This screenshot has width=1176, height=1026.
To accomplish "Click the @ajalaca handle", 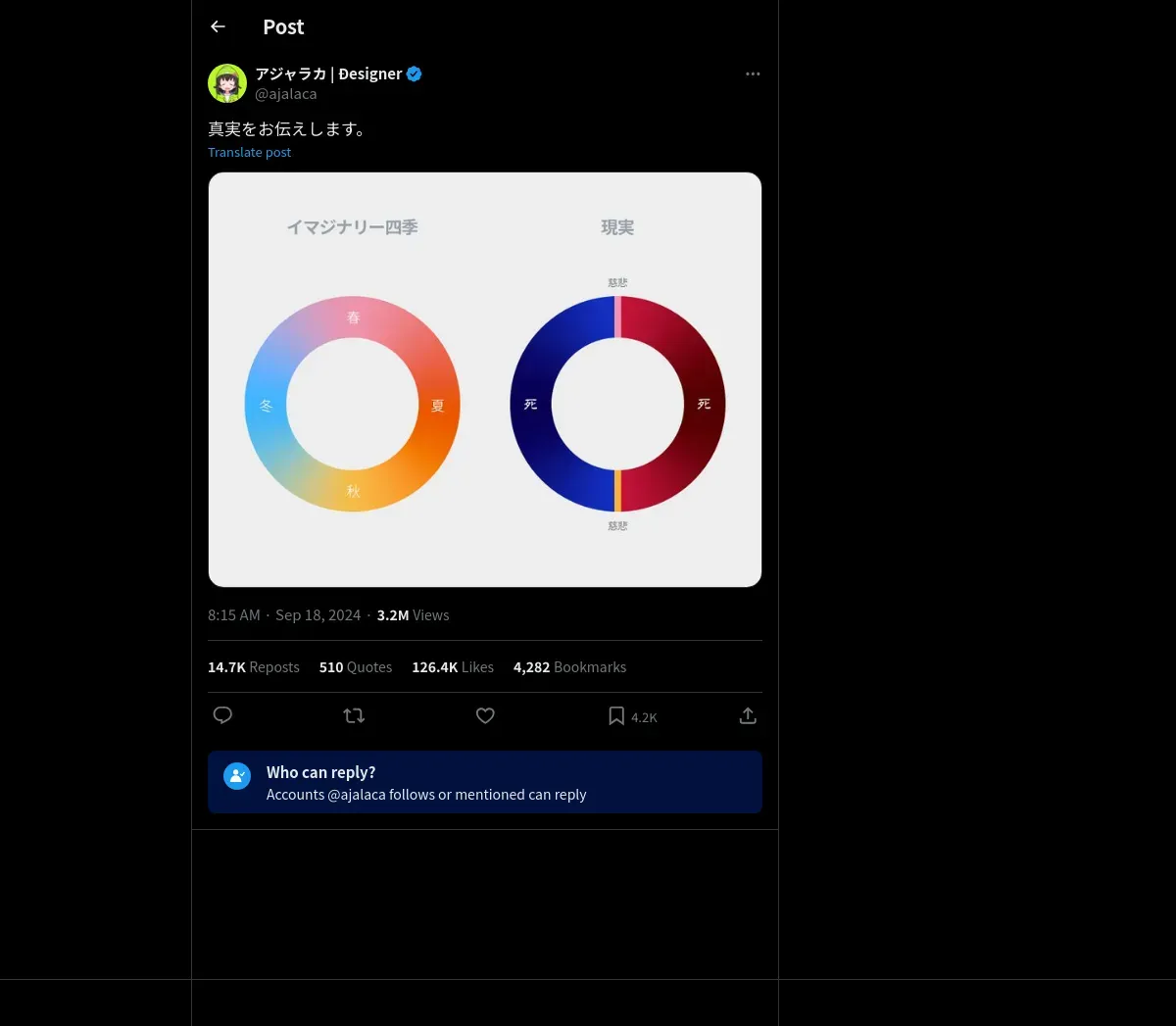I will 285,94.
